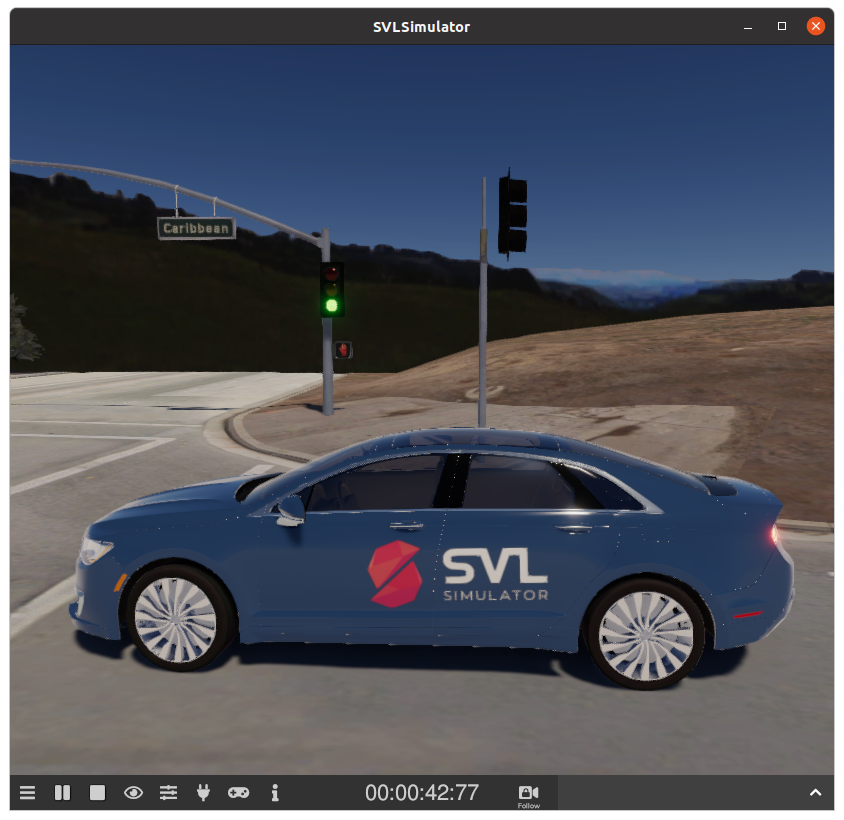The image size is (844, 820).
Task: Open the plug bridge connection icon
Action: tap(203, 793)
